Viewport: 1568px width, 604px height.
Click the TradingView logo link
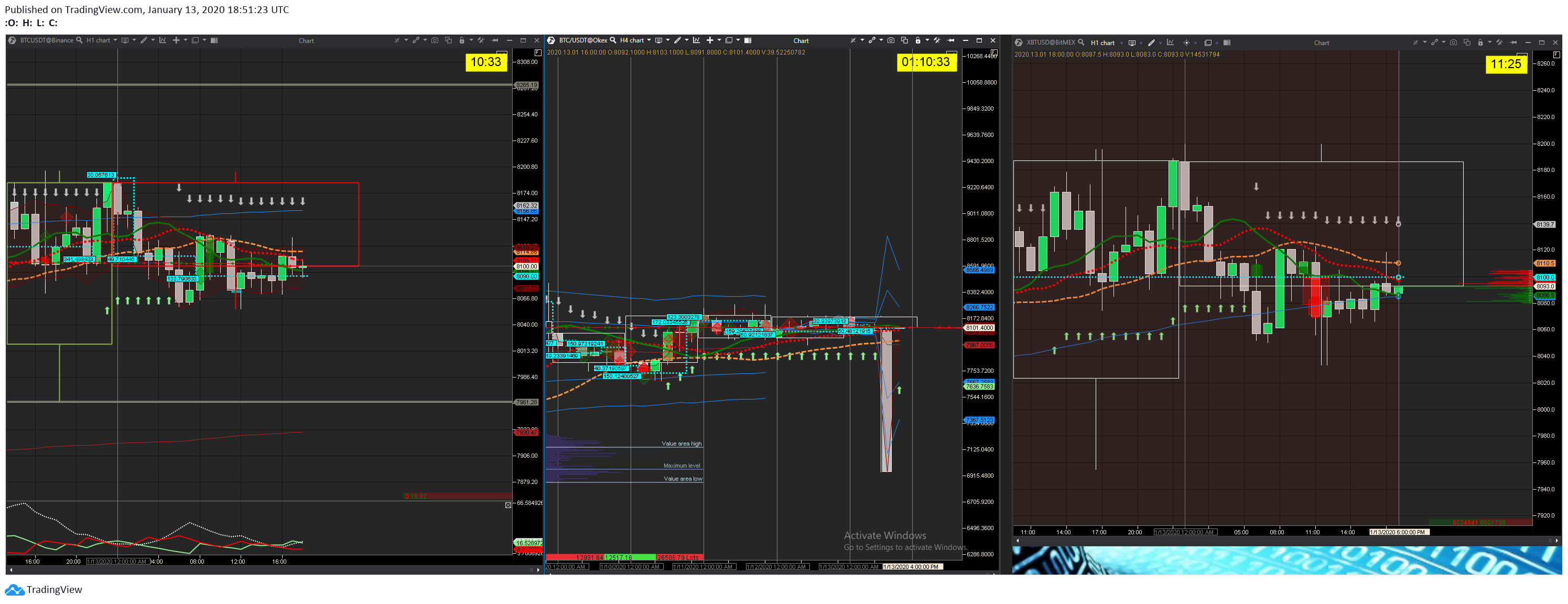(x=43, y=589)
